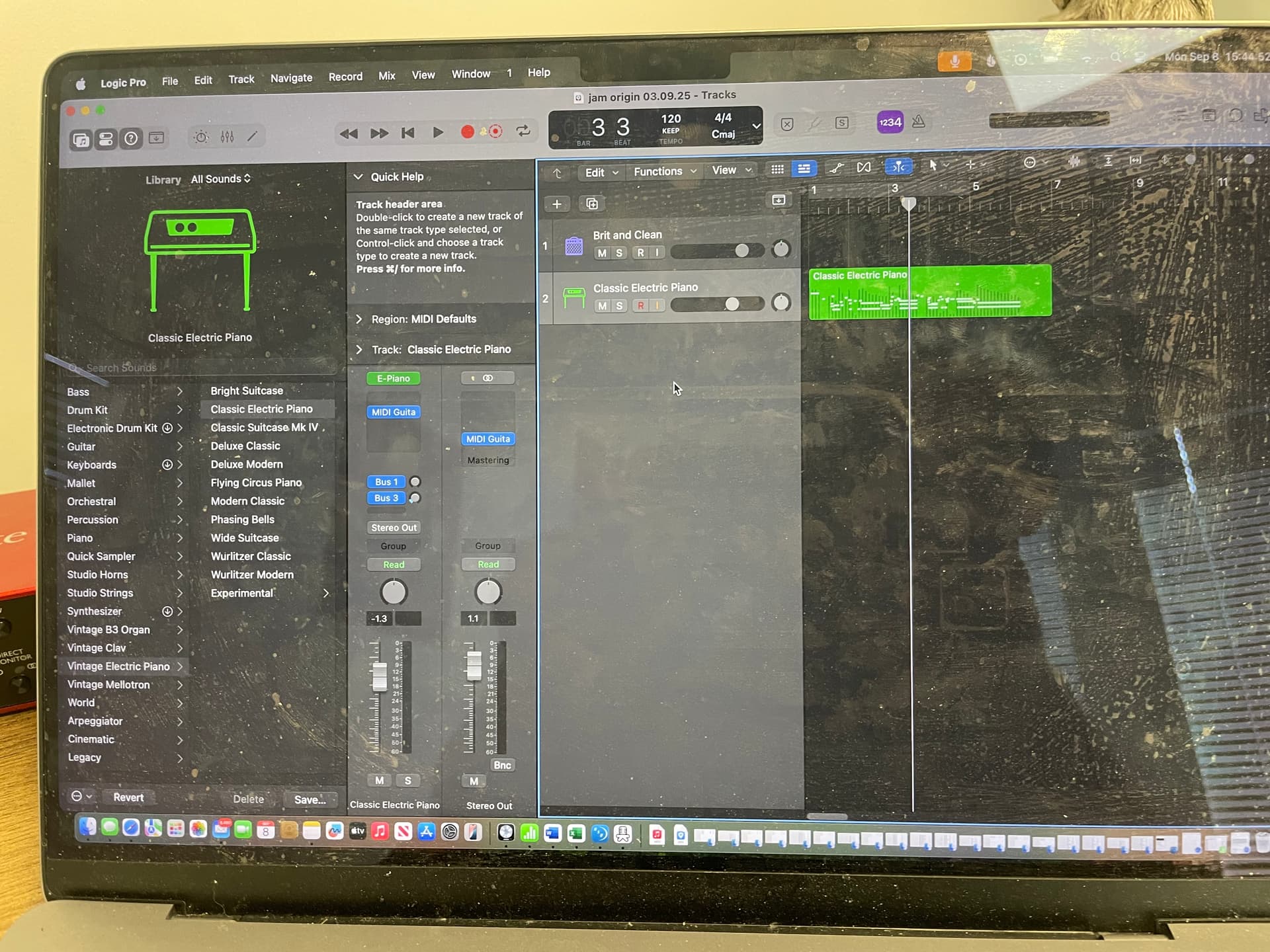This screenshot has height=952, width=1270.
Task: Solo the Classic Electric Piano track
Action: [x=620, y=305]
